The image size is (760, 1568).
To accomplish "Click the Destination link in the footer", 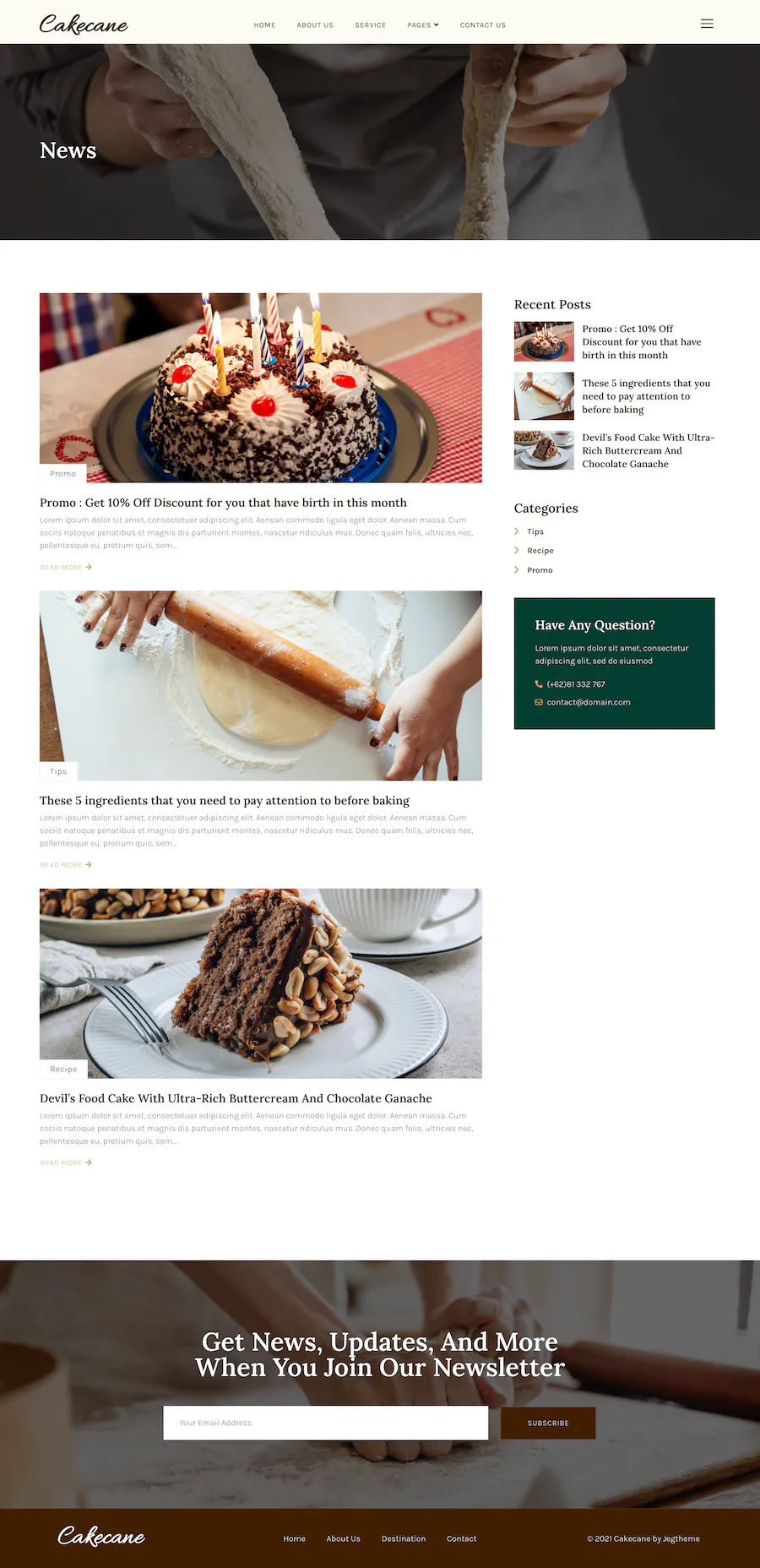I will tap(404, 1538).
